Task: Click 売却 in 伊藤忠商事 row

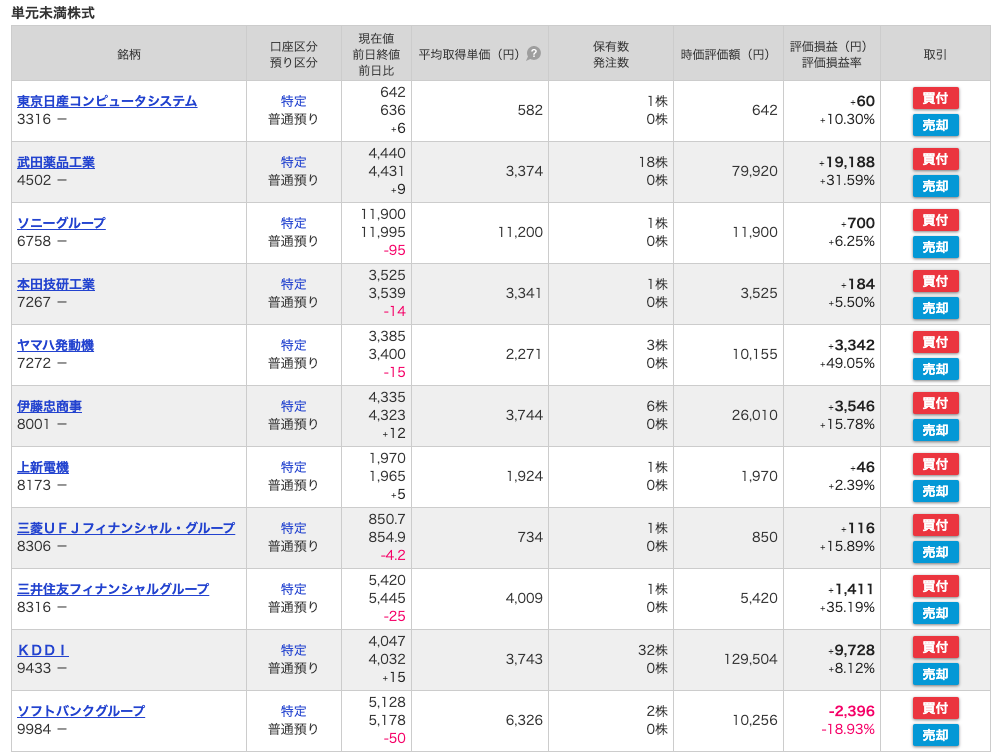Action: (x=935, y=430)
